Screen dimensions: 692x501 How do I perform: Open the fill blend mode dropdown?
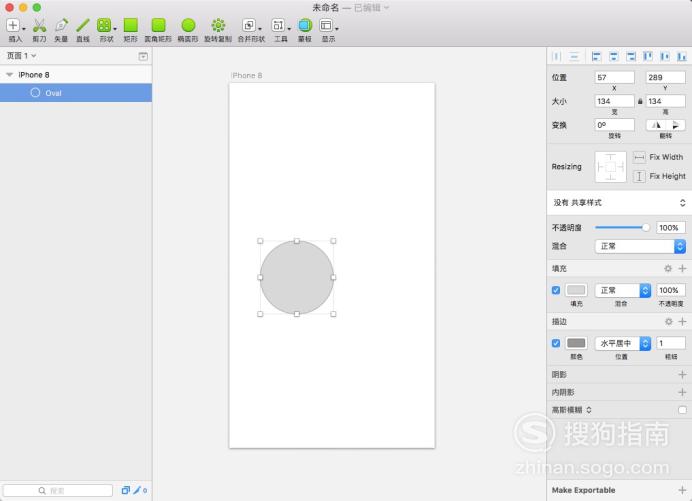(623, 290)
